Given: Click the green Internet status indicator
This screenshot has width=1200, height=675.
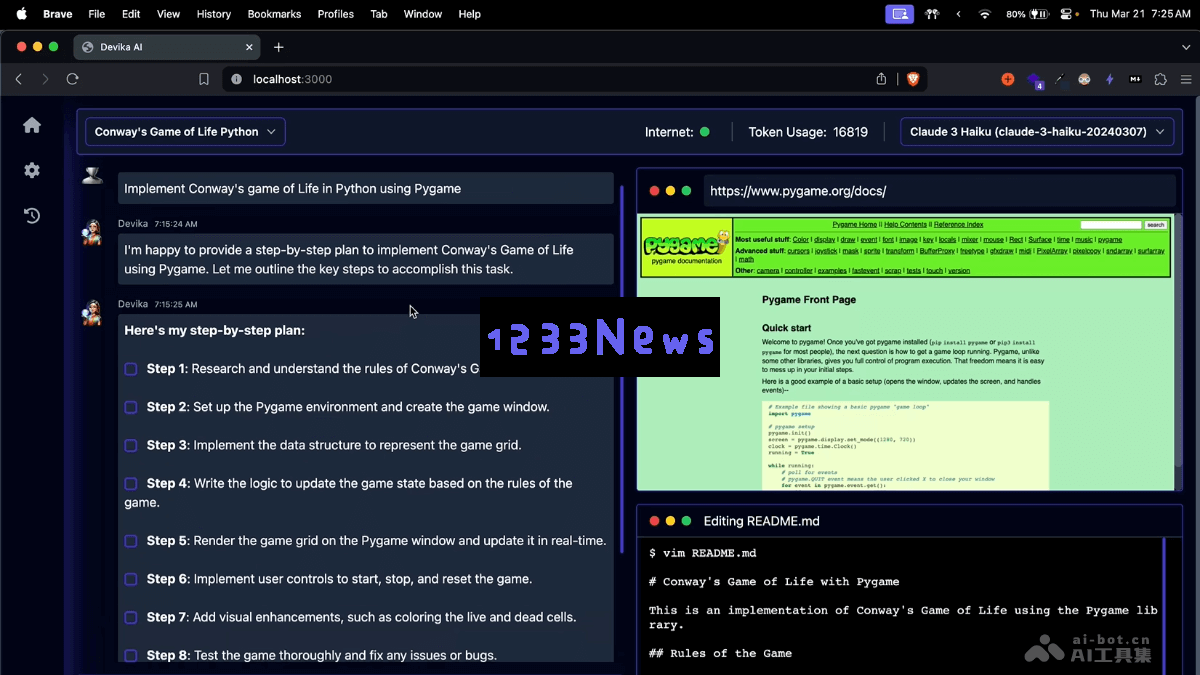Looking at the screenshot, I should tap(705, 132).
